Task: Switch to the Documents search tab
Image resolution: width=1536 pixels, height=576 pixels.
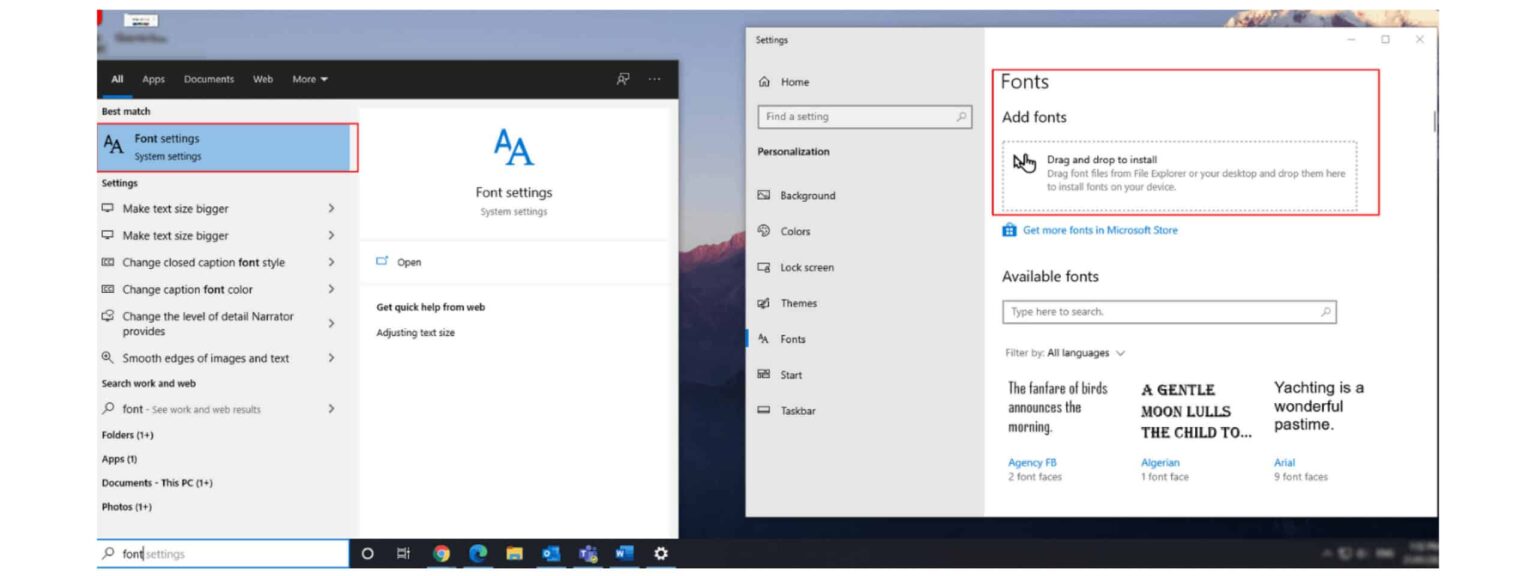Action: pyautogui.click(x=208, y=79)
